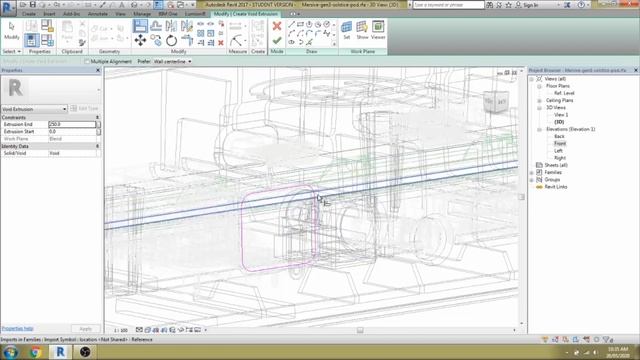640x360 pixels.
Task: Select the Front elevation
Action: 560,144
